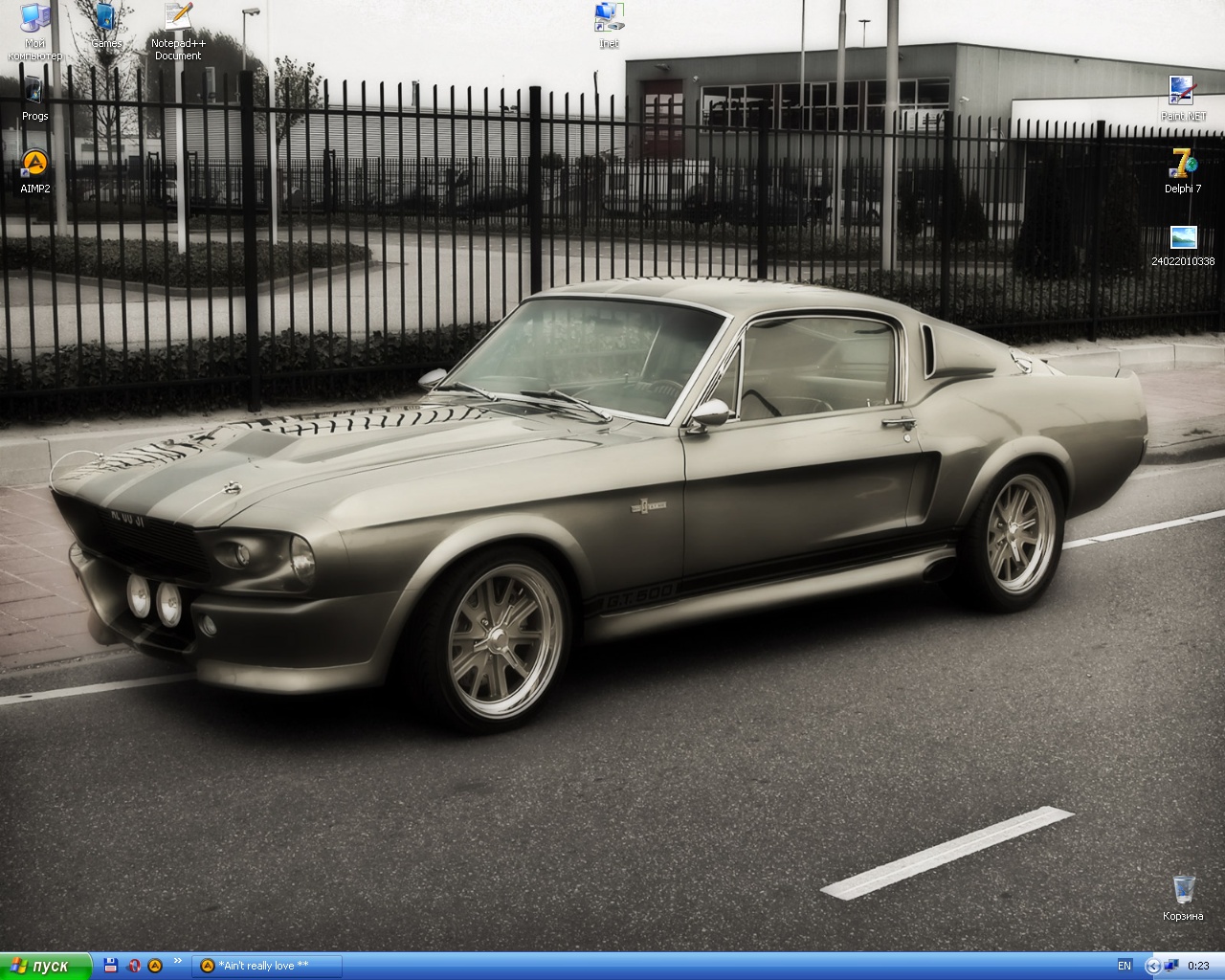Click the taskbar clock showing 0:23
The image size is (1225, 980).
point(1198,966)
